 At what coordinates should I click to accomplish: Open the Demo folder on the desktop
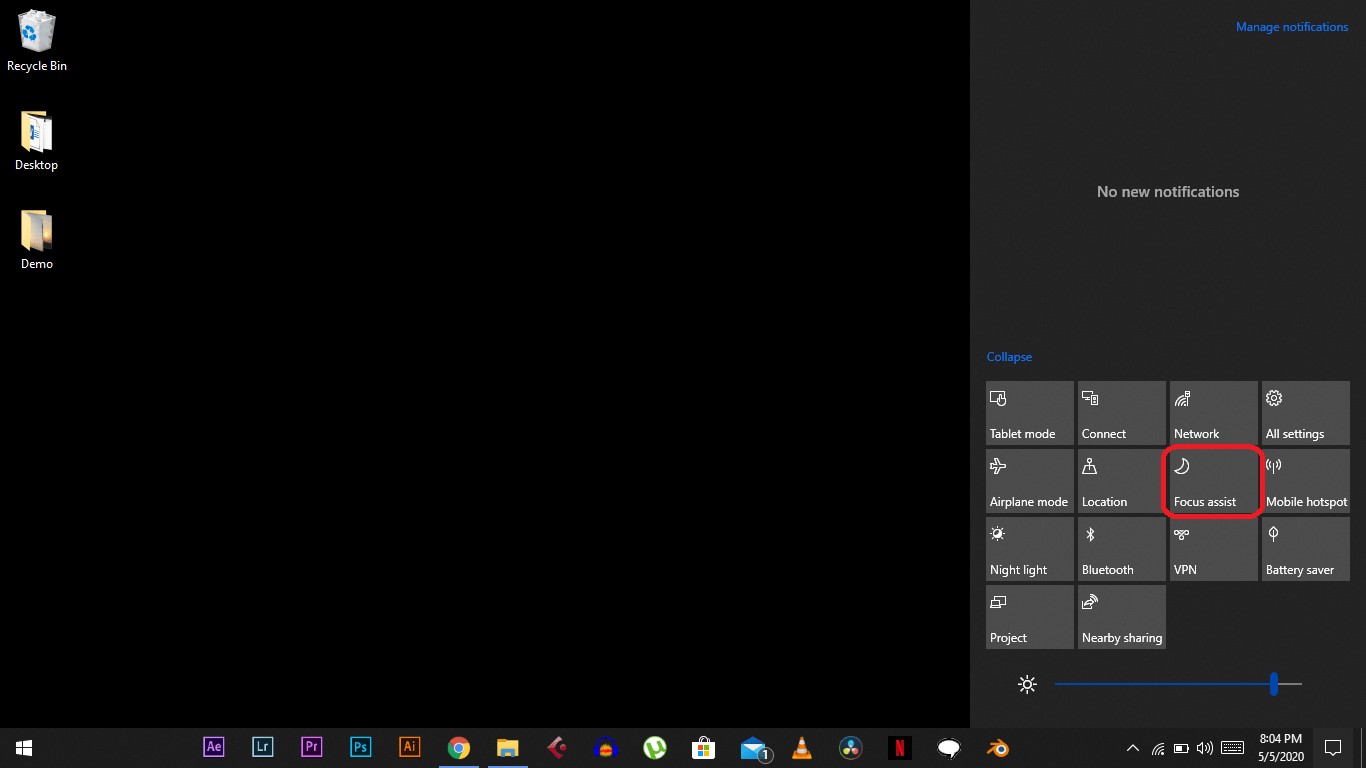pyautogui.click(x=36, y=238)
